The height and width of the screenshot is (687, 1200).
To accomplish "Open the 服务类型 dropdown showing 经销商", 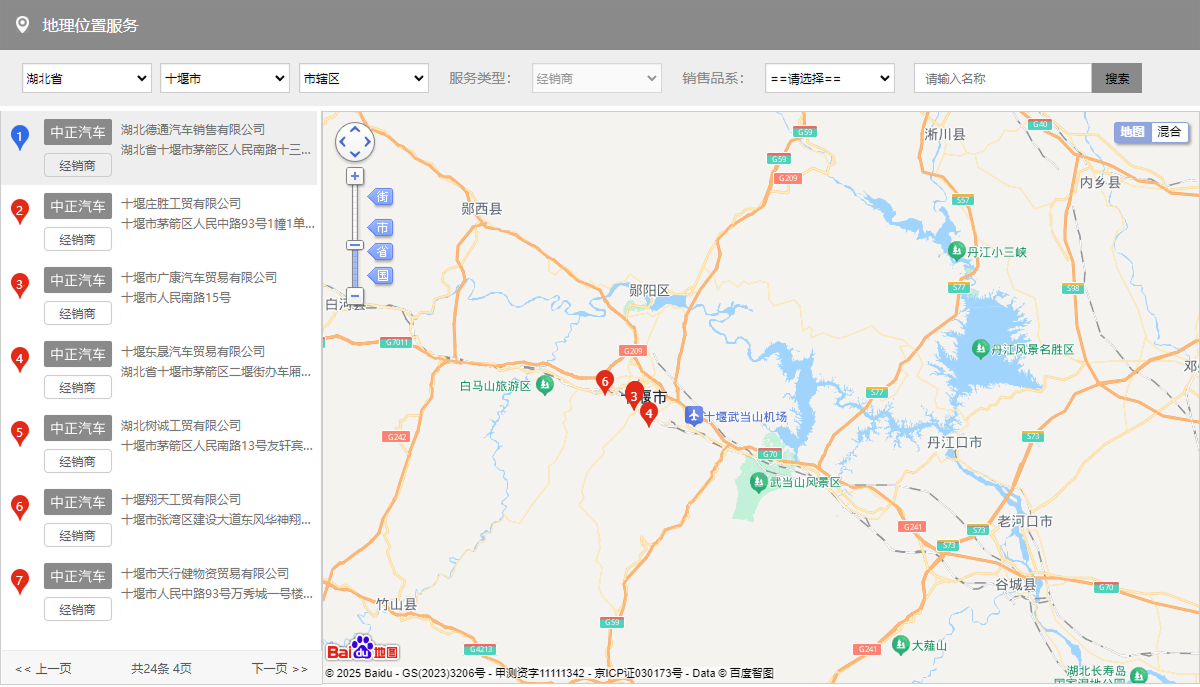I will tap(597, 78).
